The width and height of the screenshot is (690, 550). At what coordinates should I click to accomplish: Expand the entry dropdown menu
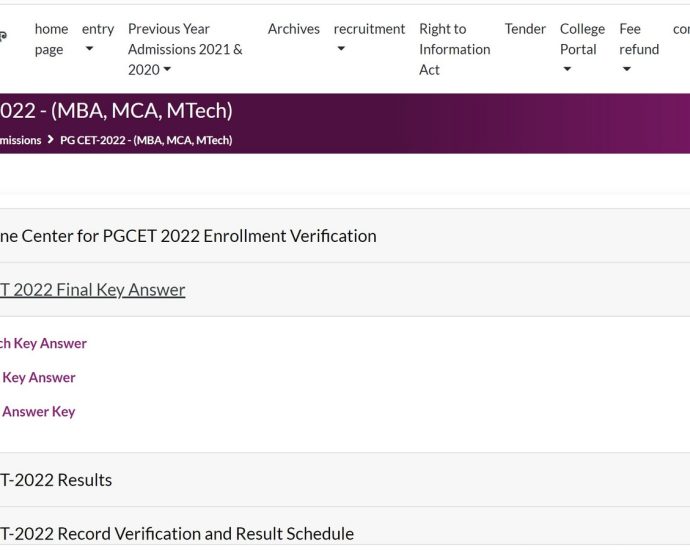[97, 38]
